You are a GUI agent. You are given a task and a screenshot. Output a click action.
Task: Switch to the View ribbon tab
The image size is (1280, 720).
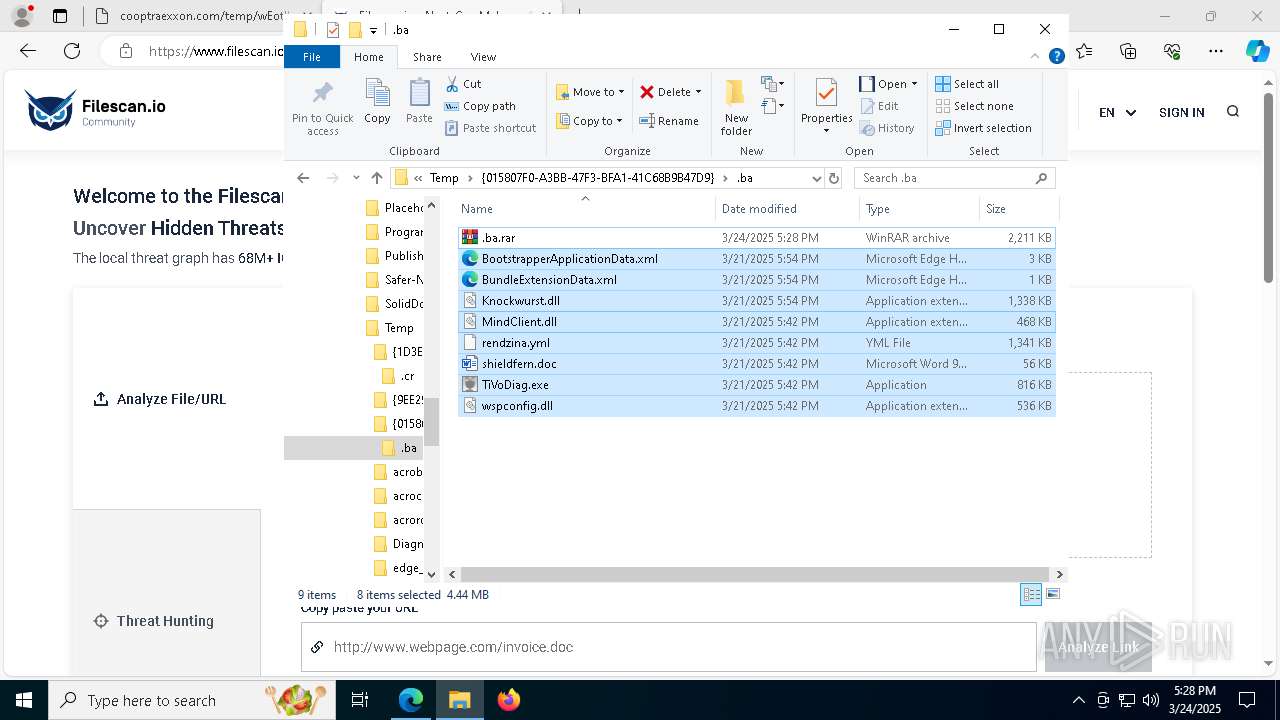click(x=483, y=57)
